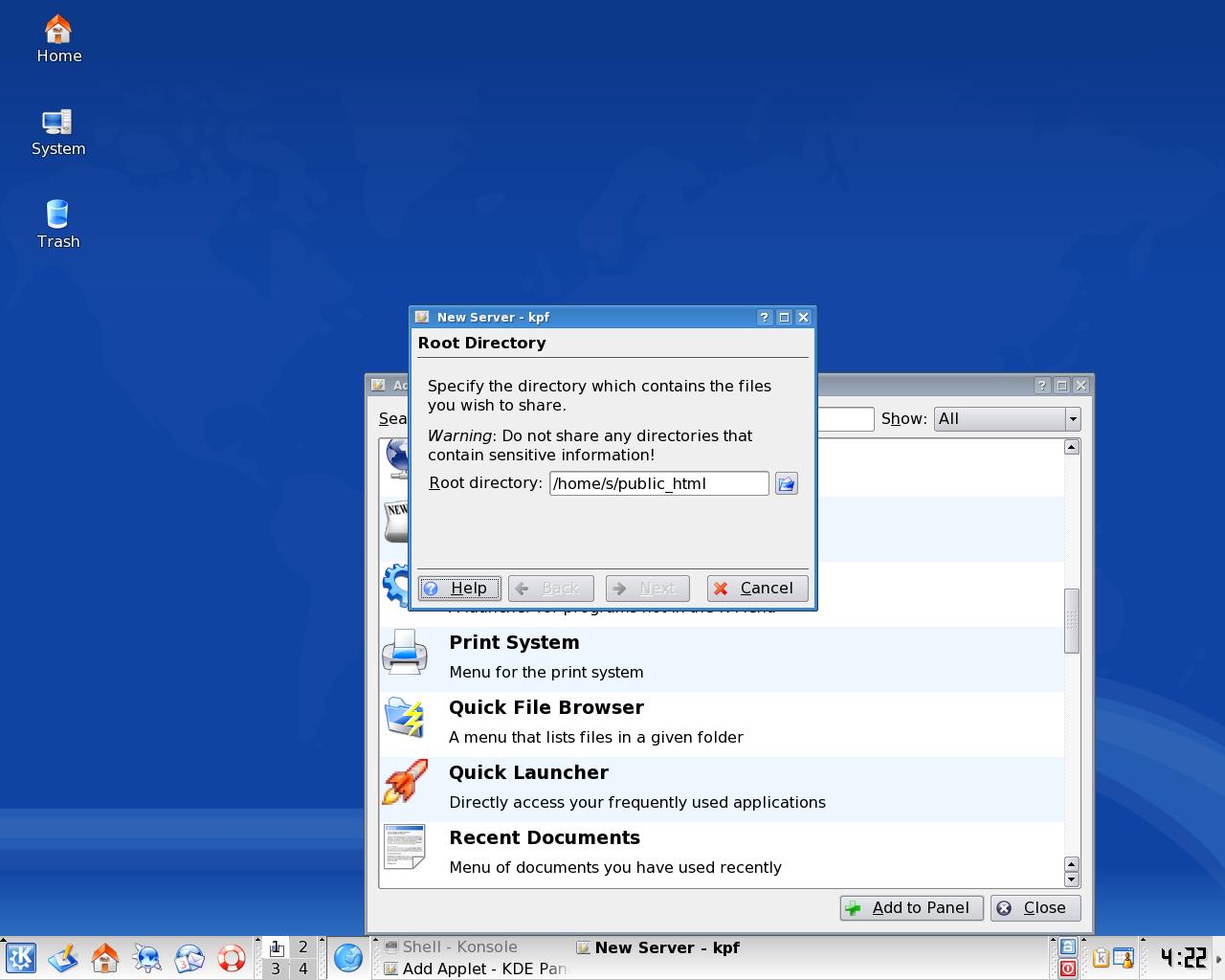Expand the Show filter combo box
1225x980 pixels.
coord(1007,418)
